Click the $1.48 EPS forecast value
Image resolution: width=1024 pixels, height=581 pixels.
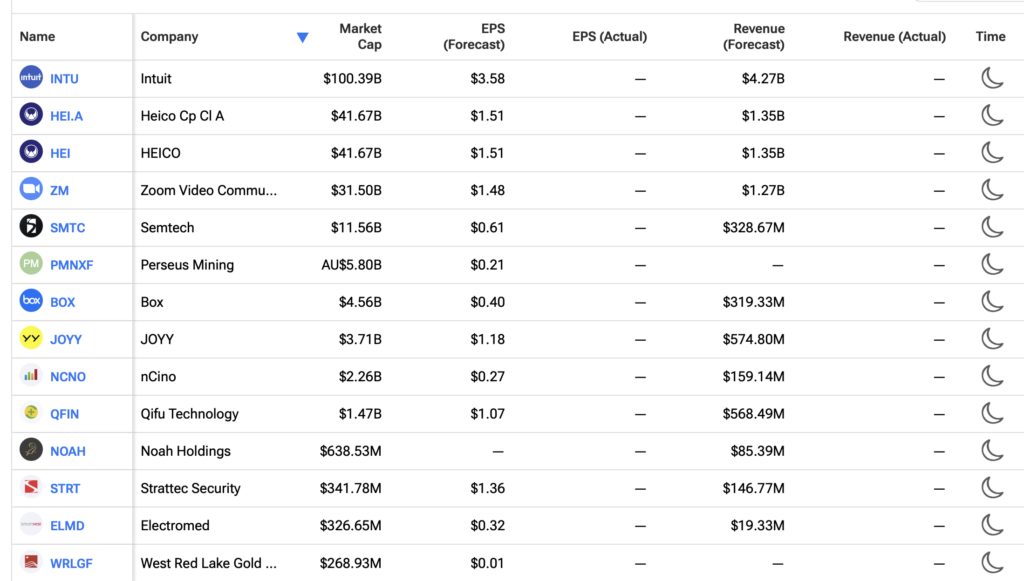pyautogui.click(x=487, y=190)
